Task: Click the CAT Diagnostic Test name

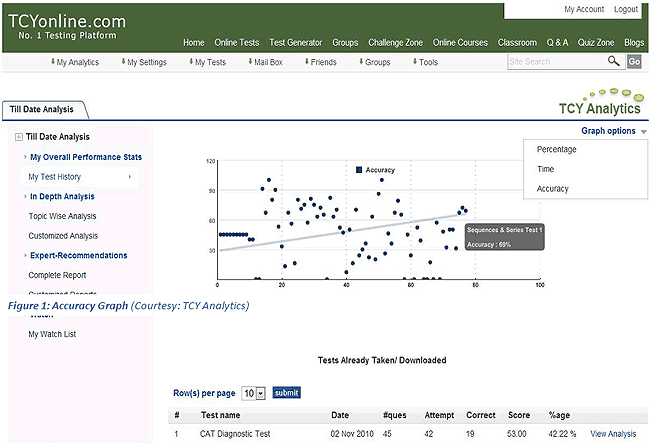Action: coord(235,434)
